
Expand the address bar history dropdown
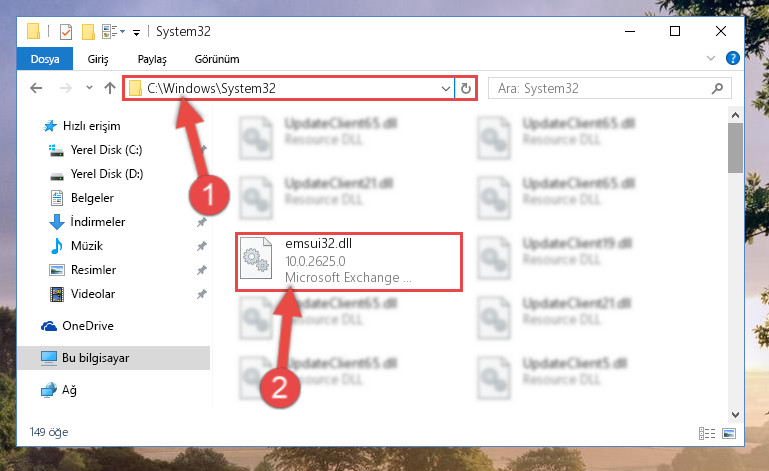(x=445, y=88)
